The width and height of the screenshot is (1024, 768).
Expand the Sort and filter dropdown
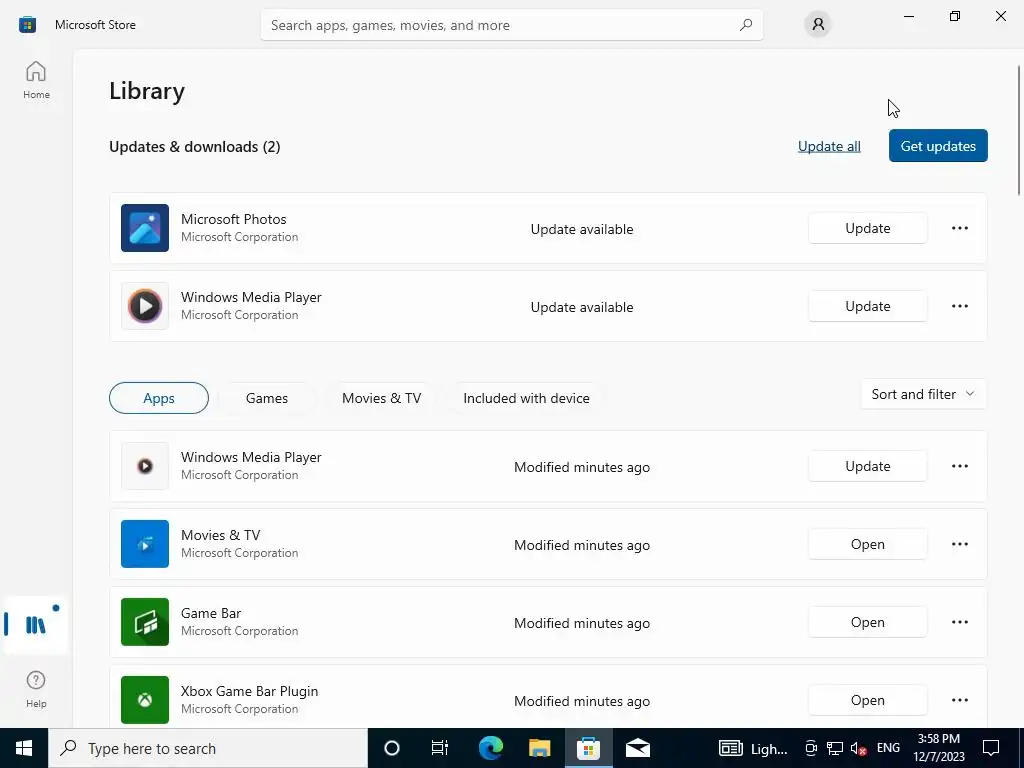[x=923, y=394]
